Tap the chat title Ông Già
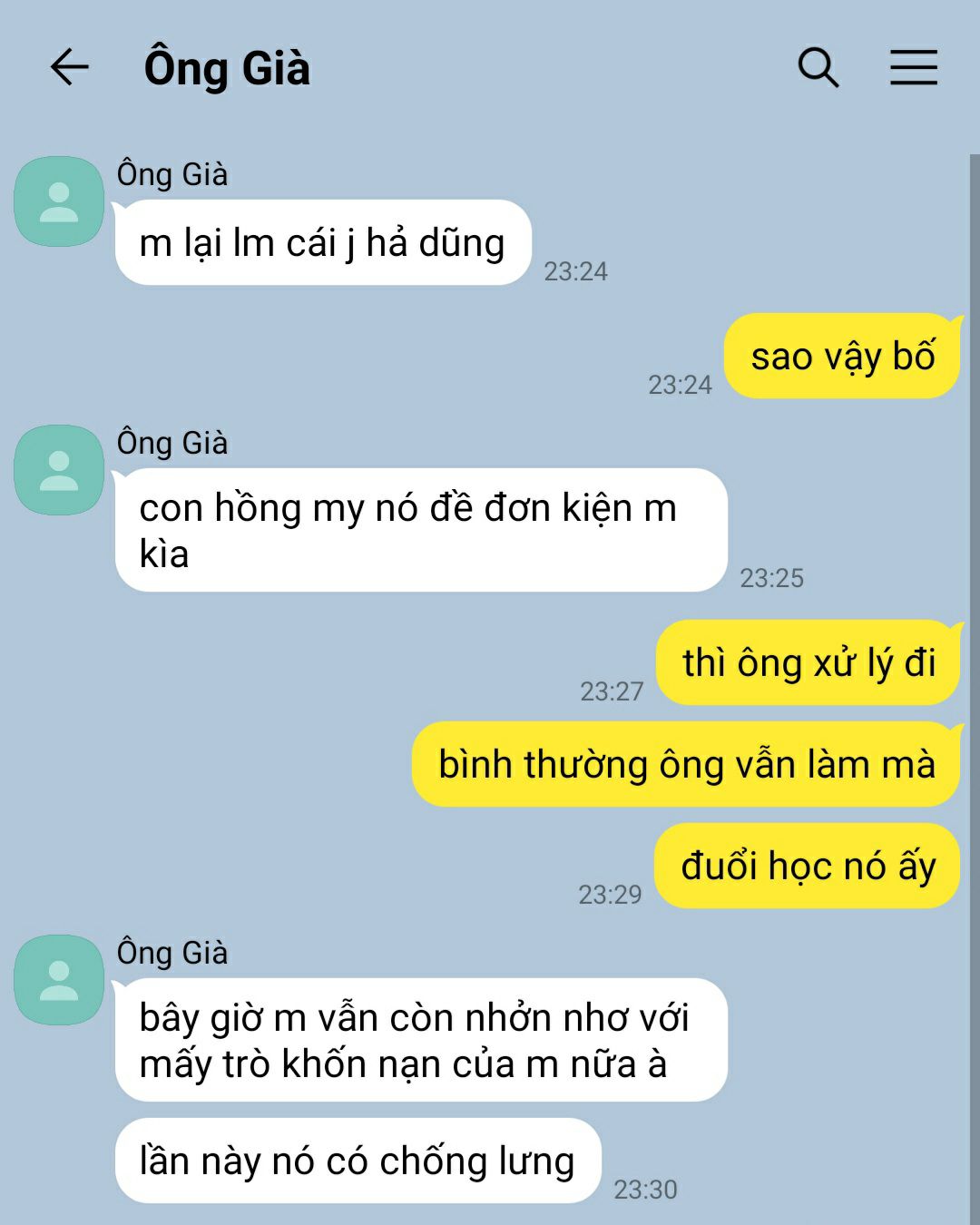The width and height of the screenshot is (980, 1225). point(227,69)
